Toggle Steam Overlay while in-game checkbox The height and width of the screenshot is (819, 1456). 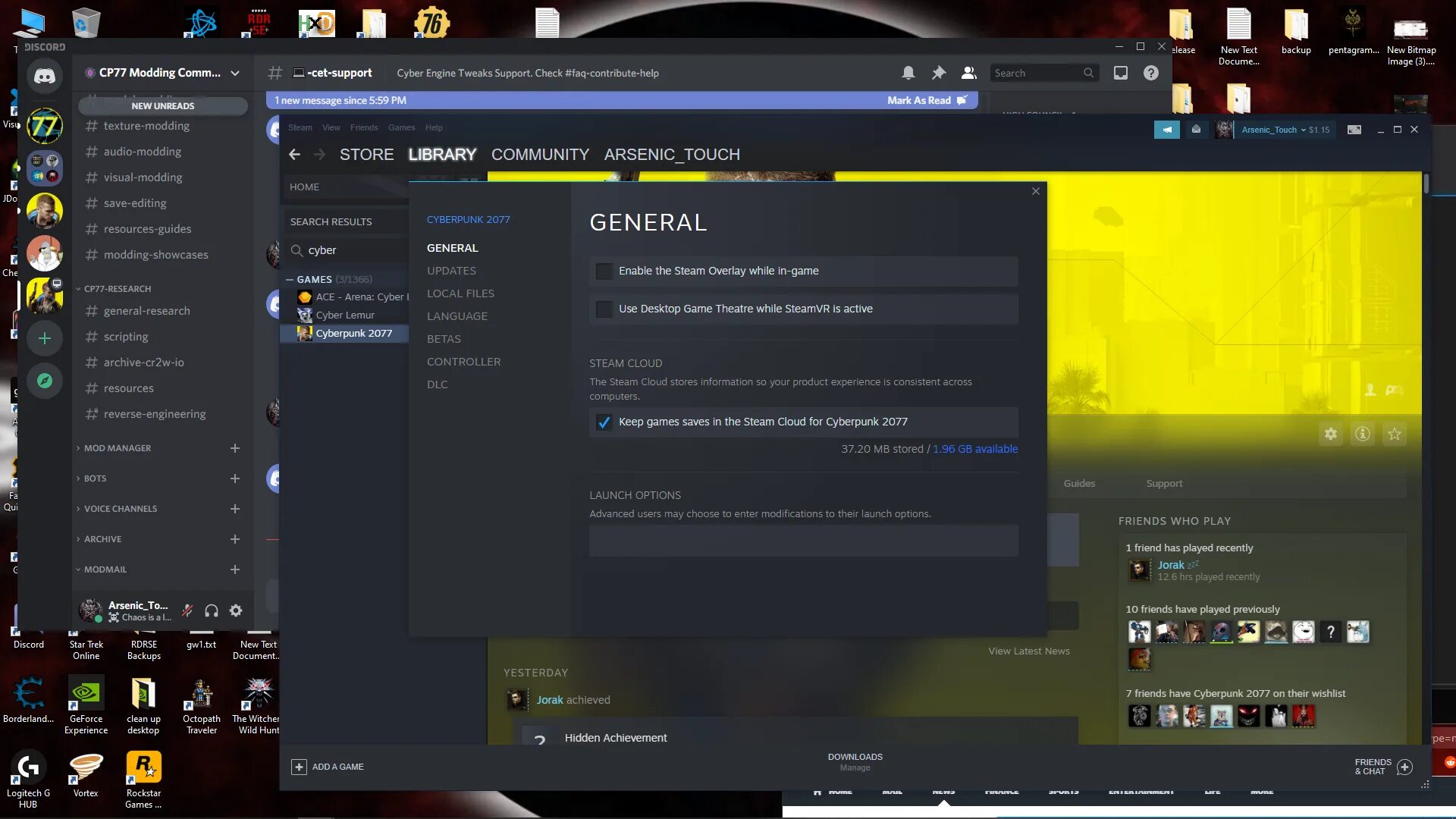604,271
